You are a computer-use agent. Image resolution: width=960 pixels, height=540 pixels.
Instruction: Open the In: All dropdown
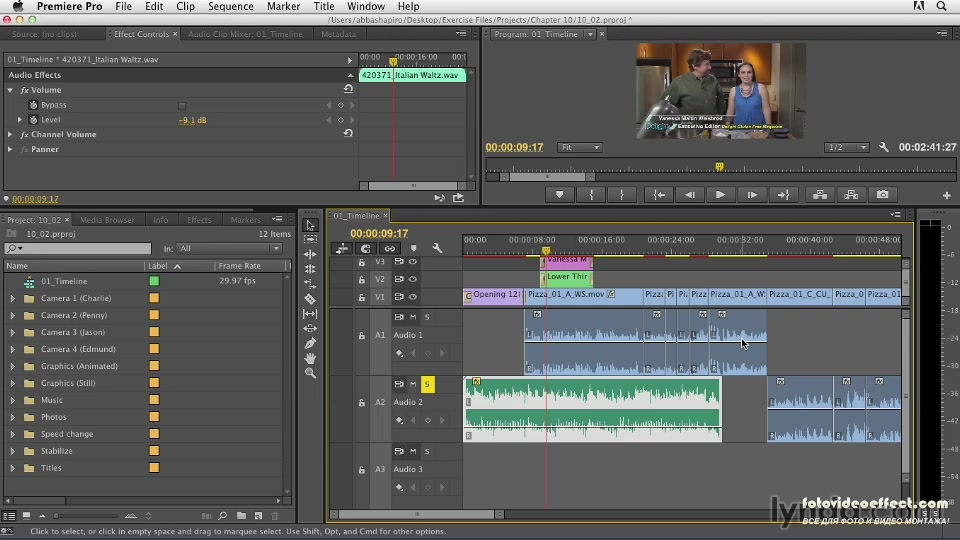228,248
